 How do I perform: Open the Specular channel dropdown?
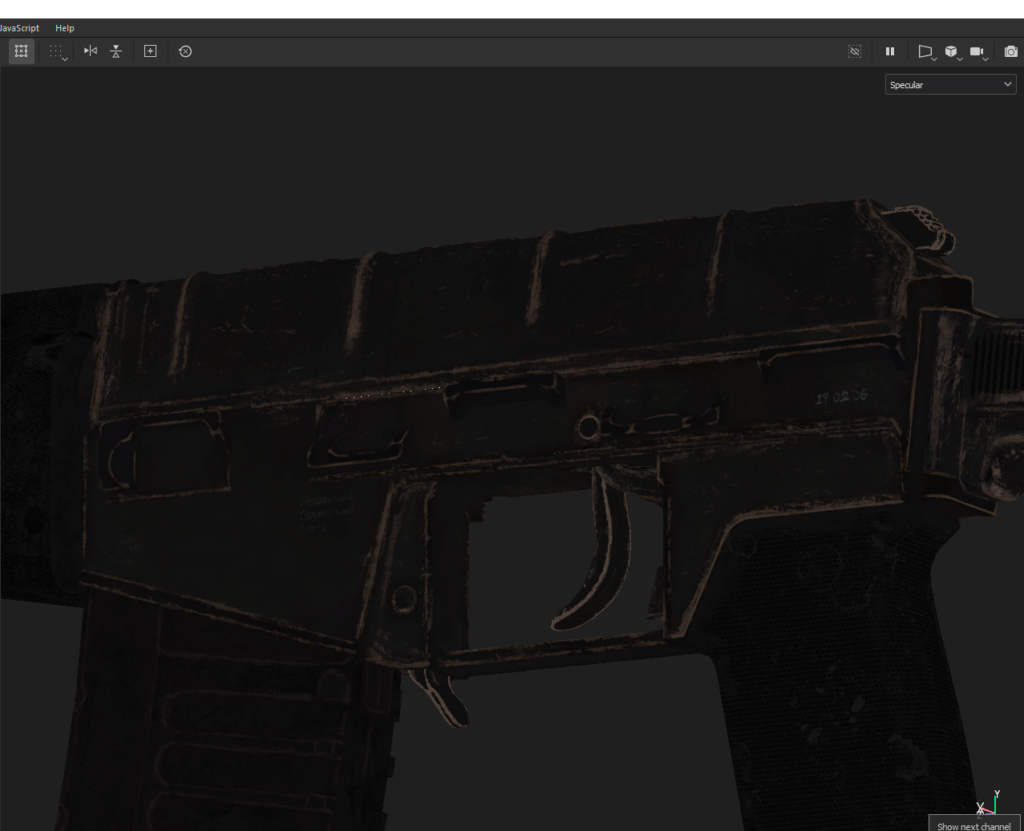(x=948, y=85)
